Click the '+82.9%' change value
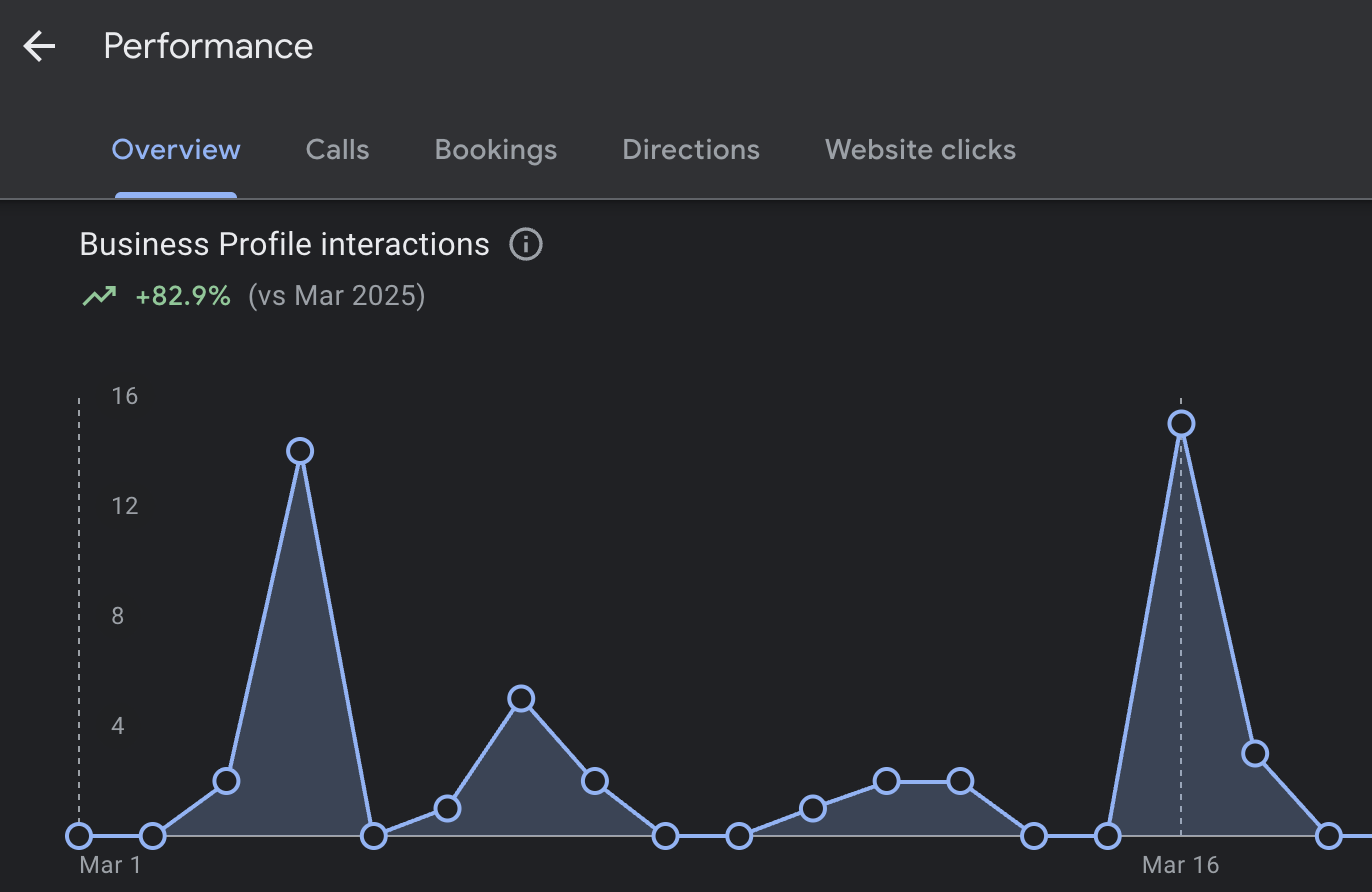This screenshot has width=1372, height=892. coord(183,296)
